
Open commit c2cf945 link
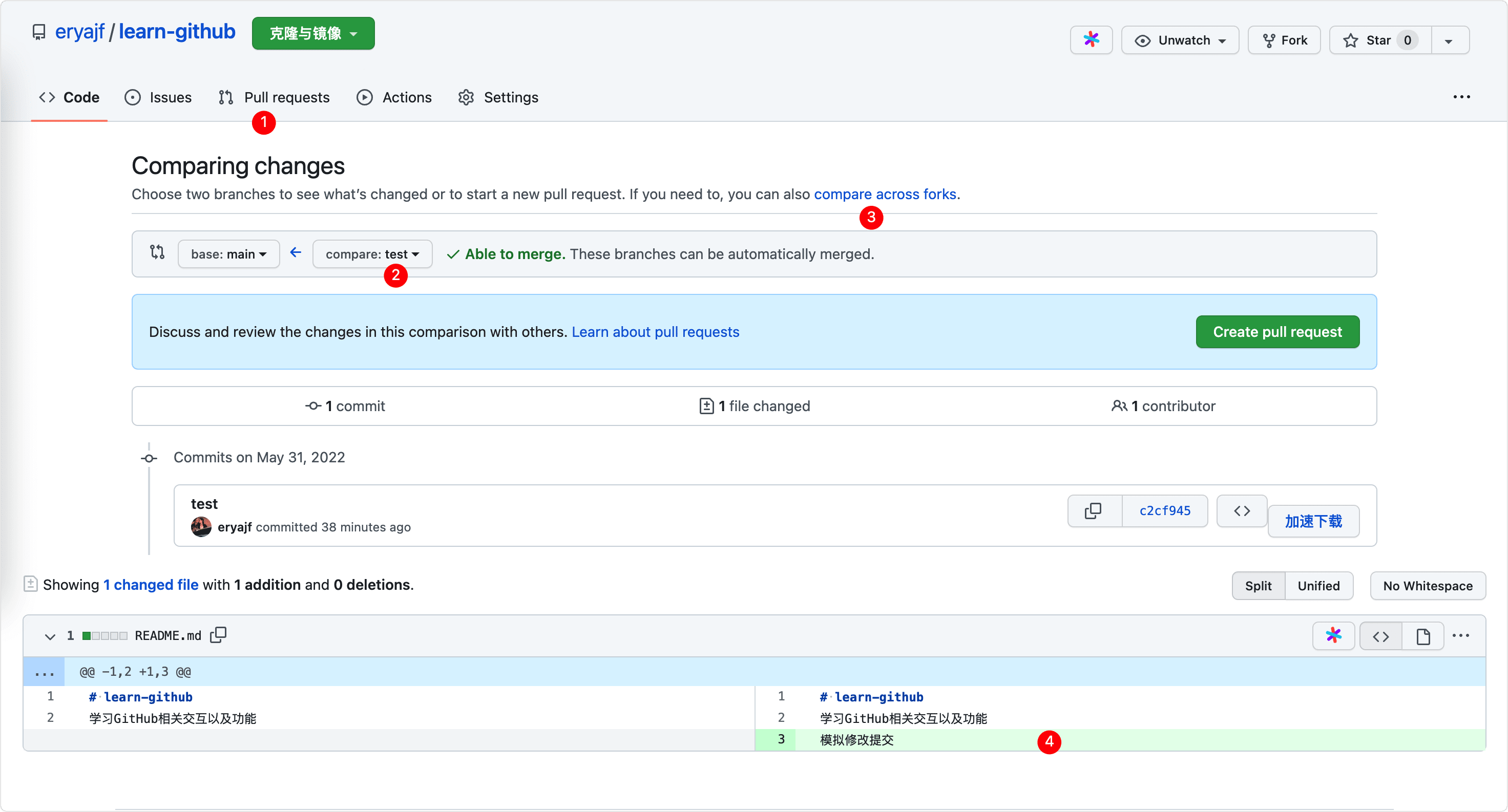point(1164,511)
